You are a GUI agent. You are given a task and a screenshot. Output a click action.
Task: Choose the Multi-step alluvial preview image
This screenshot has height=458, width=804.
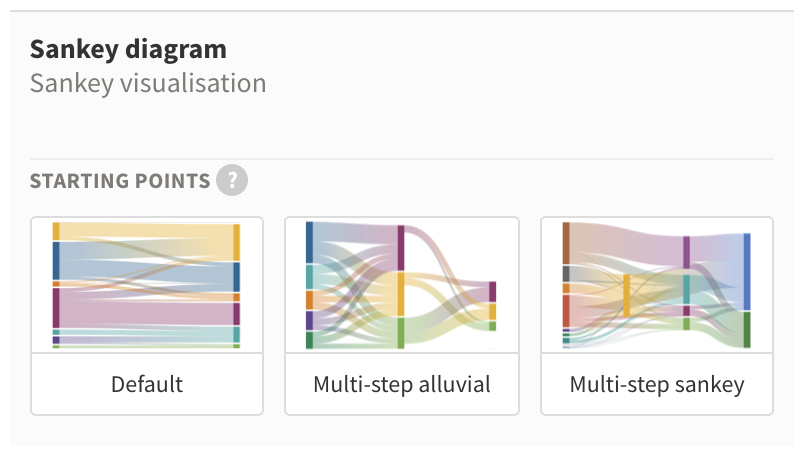pos(401,285)
